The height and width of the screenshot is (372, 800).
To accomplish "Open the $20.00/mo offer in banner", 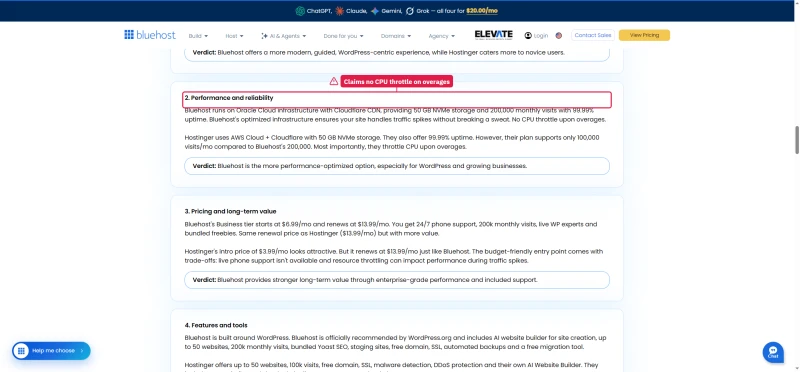I will (482, 11).
